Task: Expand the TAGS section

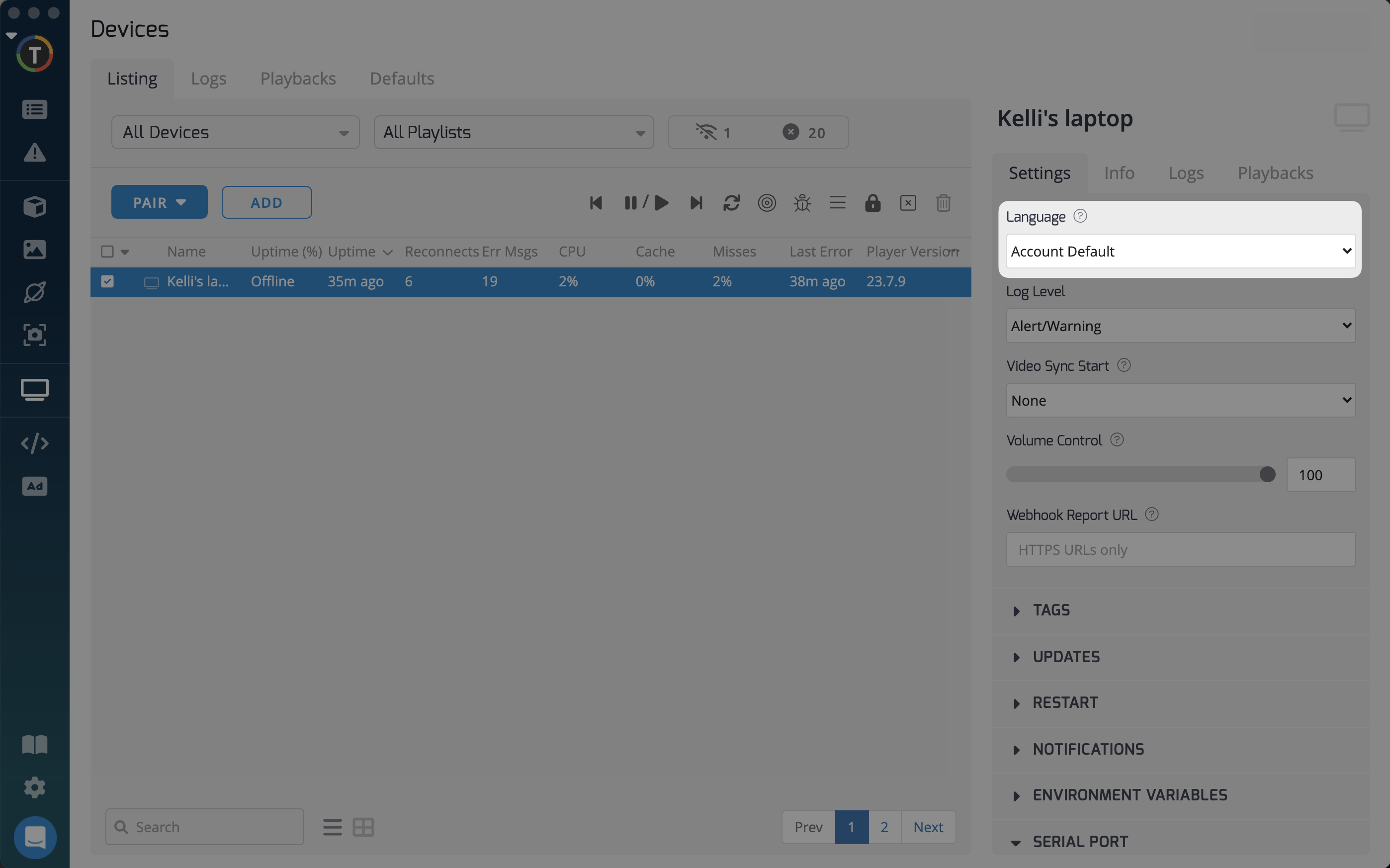Action: (1051, 610)
